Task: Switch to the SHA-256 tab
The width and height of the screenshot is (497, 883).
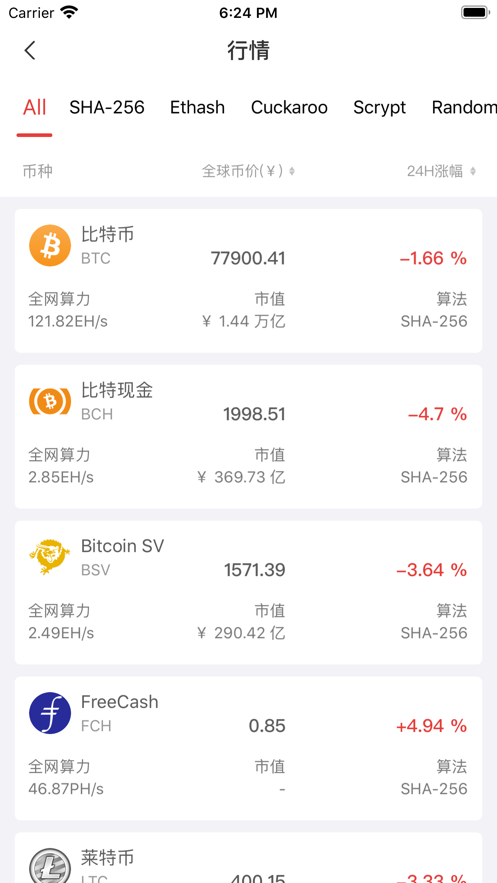Action: click(x=107, y=107)
